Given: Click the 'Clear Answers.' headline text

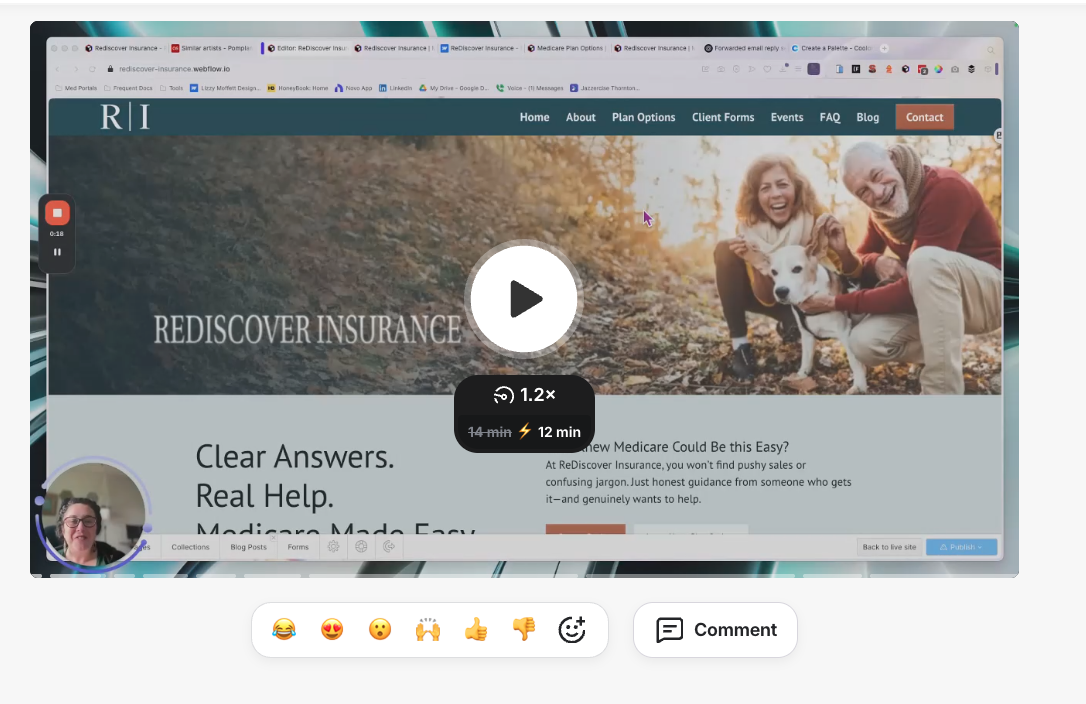Looking at the screenshot, I should click(295, 457).
